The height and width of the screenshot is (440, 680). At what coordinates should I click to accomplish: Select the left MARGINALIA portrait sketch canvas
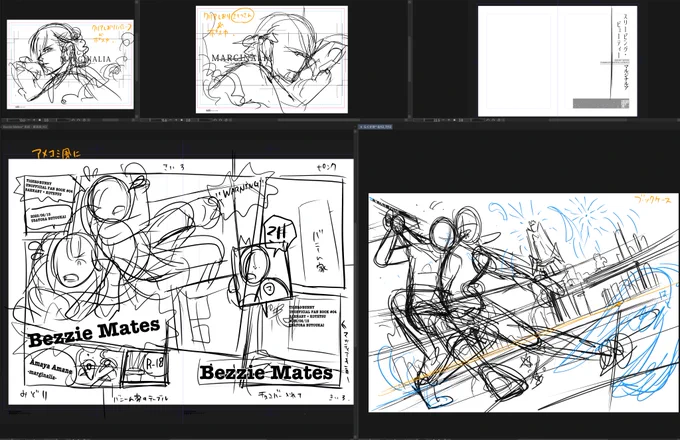click(x=70, y=64)
